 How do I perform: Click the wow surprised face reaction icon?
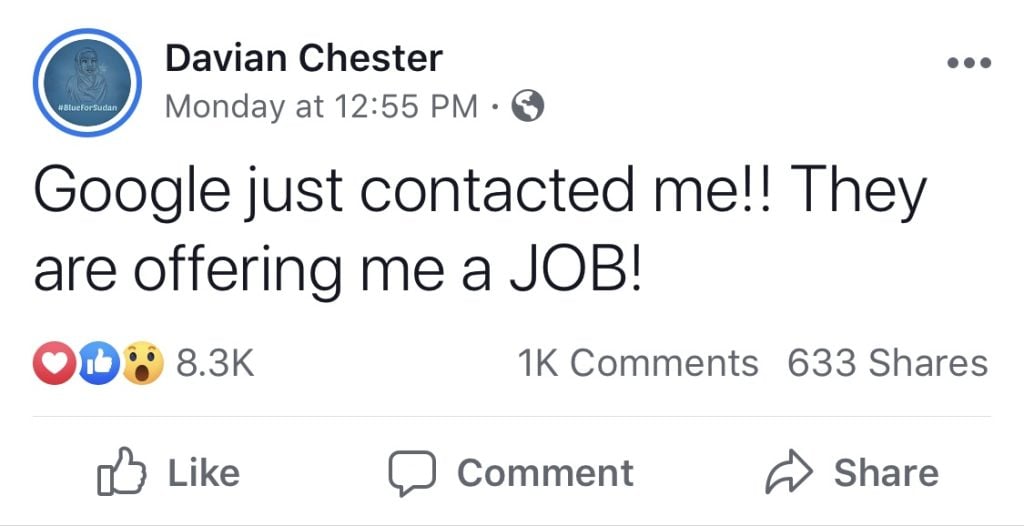(142, 363)
